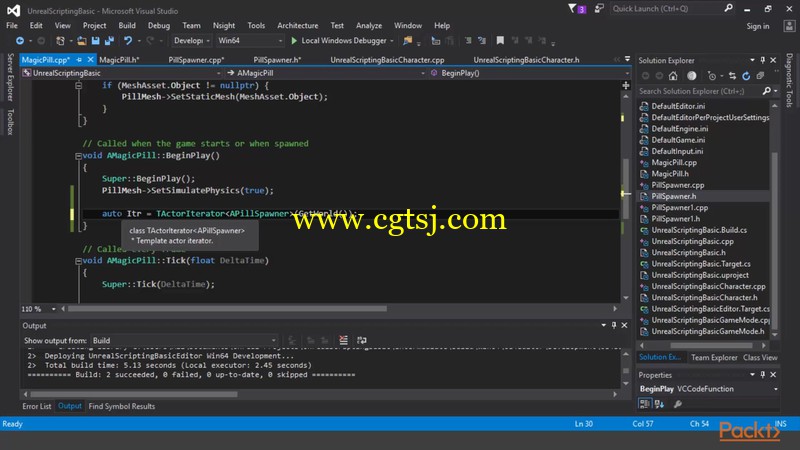Open the Toolbox side tab

[10, 121]
